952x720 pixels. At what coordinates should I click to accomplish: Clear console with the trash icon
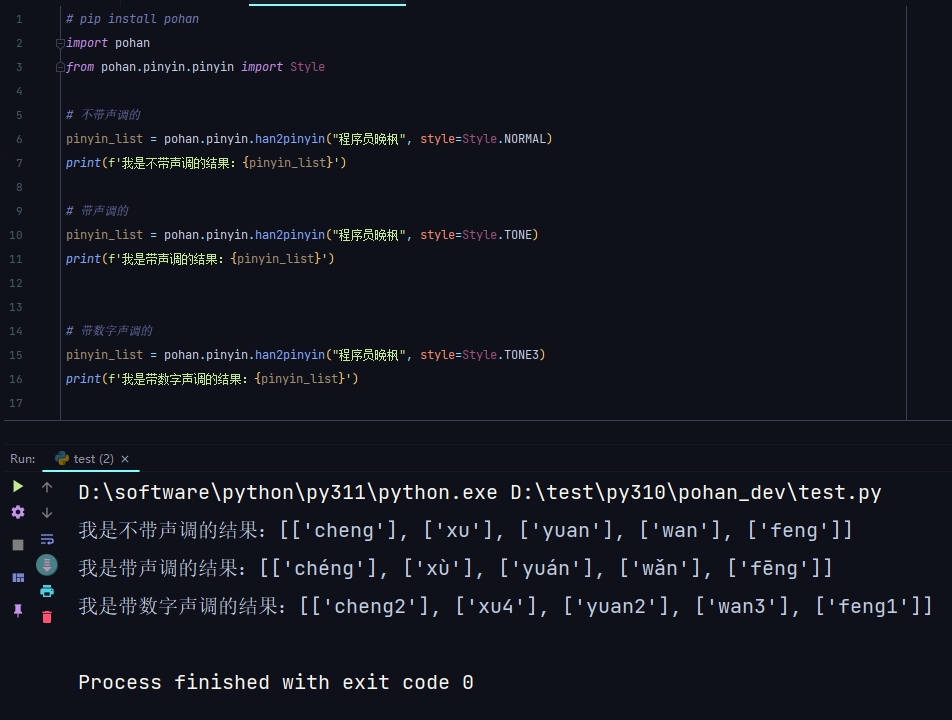(x=47, y=617)
